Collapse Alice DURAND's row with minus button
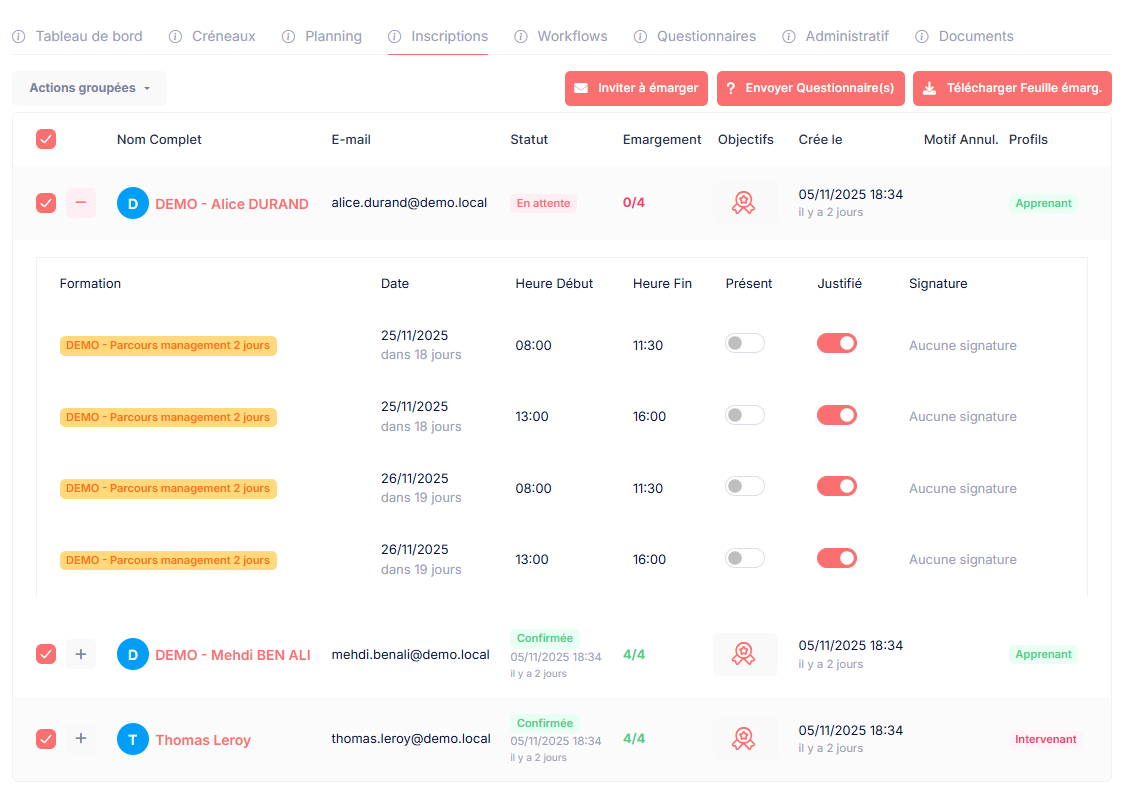This screenshot has height=790, width=1141. pyautogui.click(x=81, y=203)
